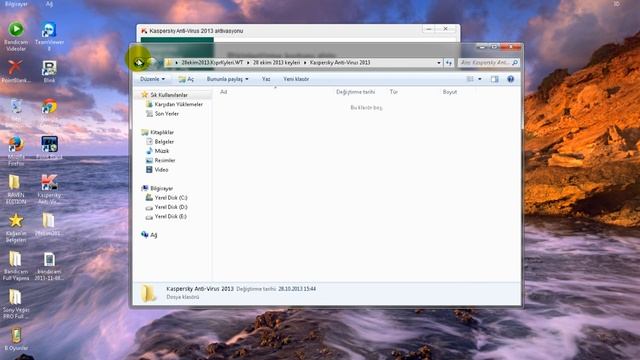Image resolution: width=640 pixels, height=360 pixels.
Task: Open Resimler library in navigation pane
Action: coord(160,160)
